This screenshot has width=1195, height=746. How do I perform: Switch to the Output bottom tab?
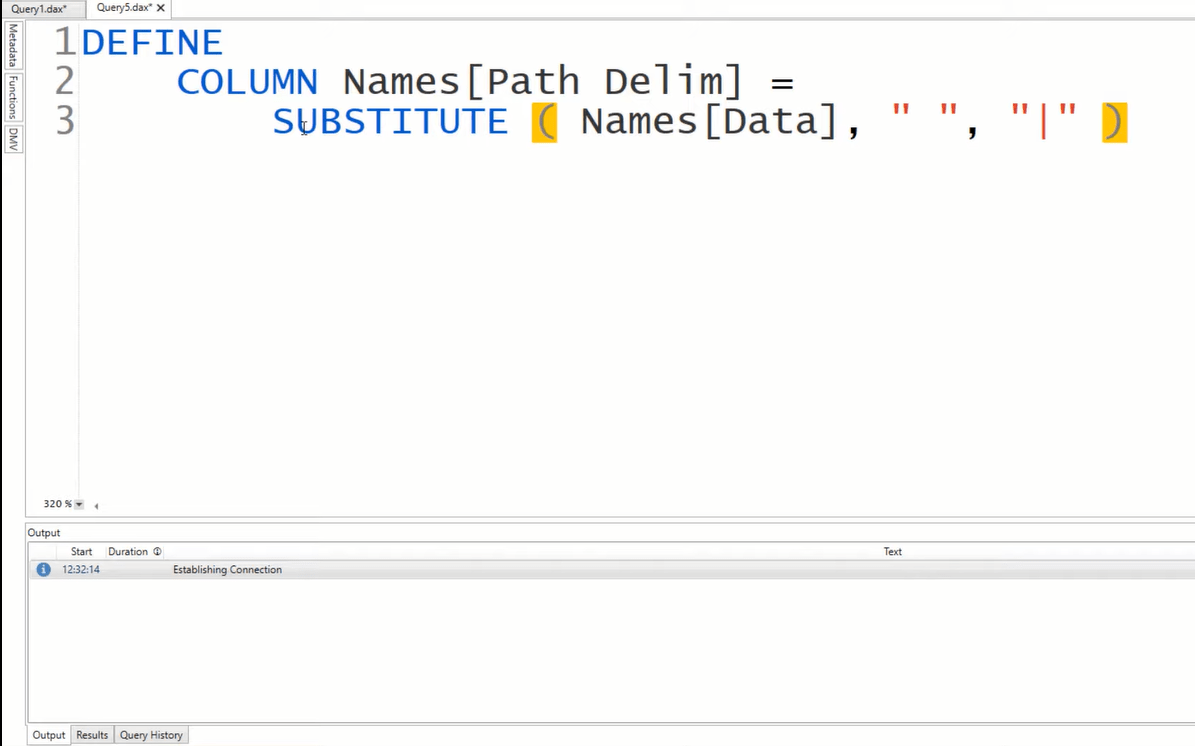click(x=49, y=735)
